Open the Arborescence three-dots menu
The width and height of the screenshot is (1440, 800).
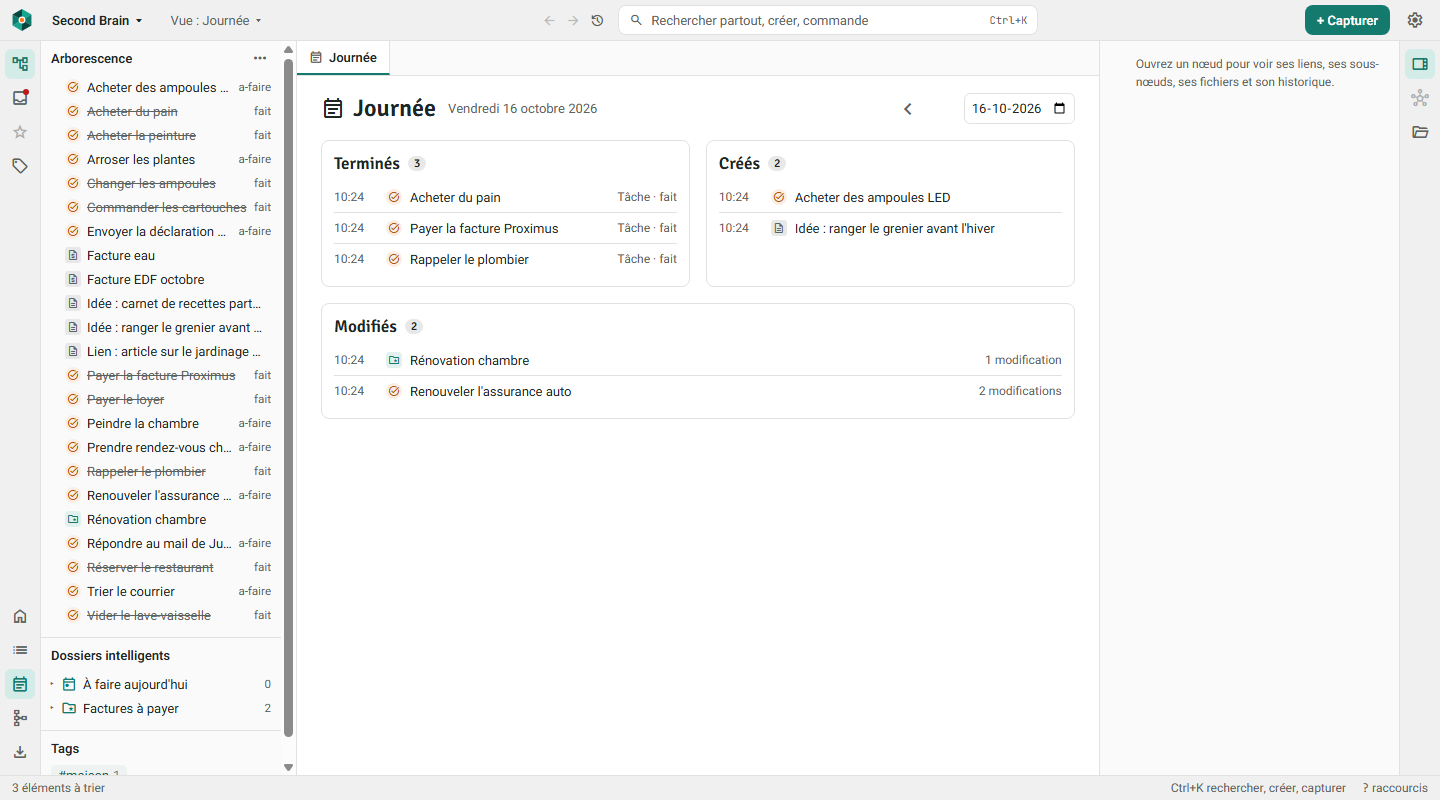pos(260,58)
